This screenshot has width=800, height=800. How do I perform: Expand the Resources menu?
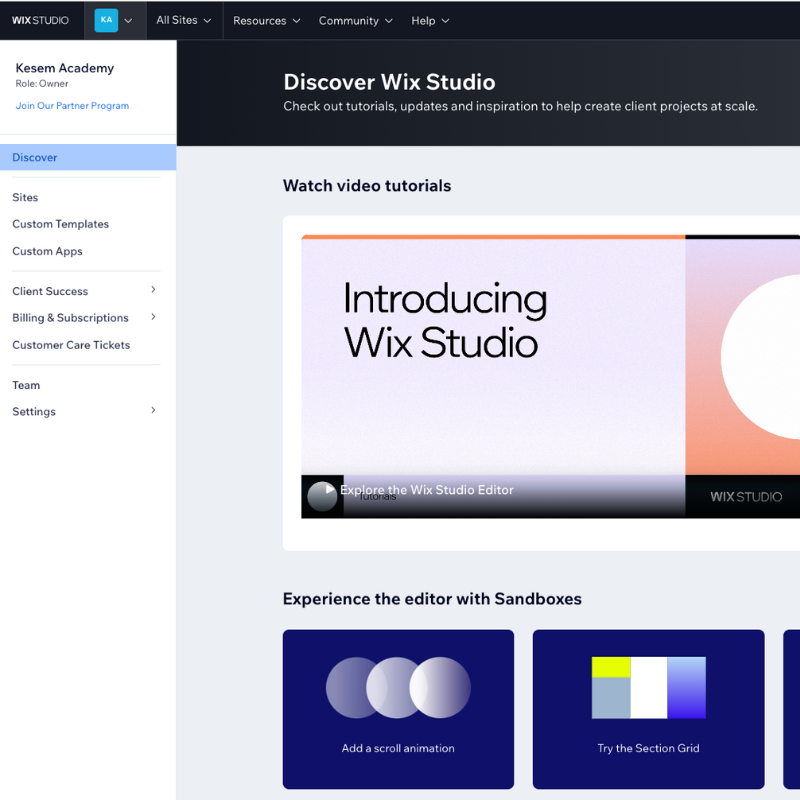266,20
